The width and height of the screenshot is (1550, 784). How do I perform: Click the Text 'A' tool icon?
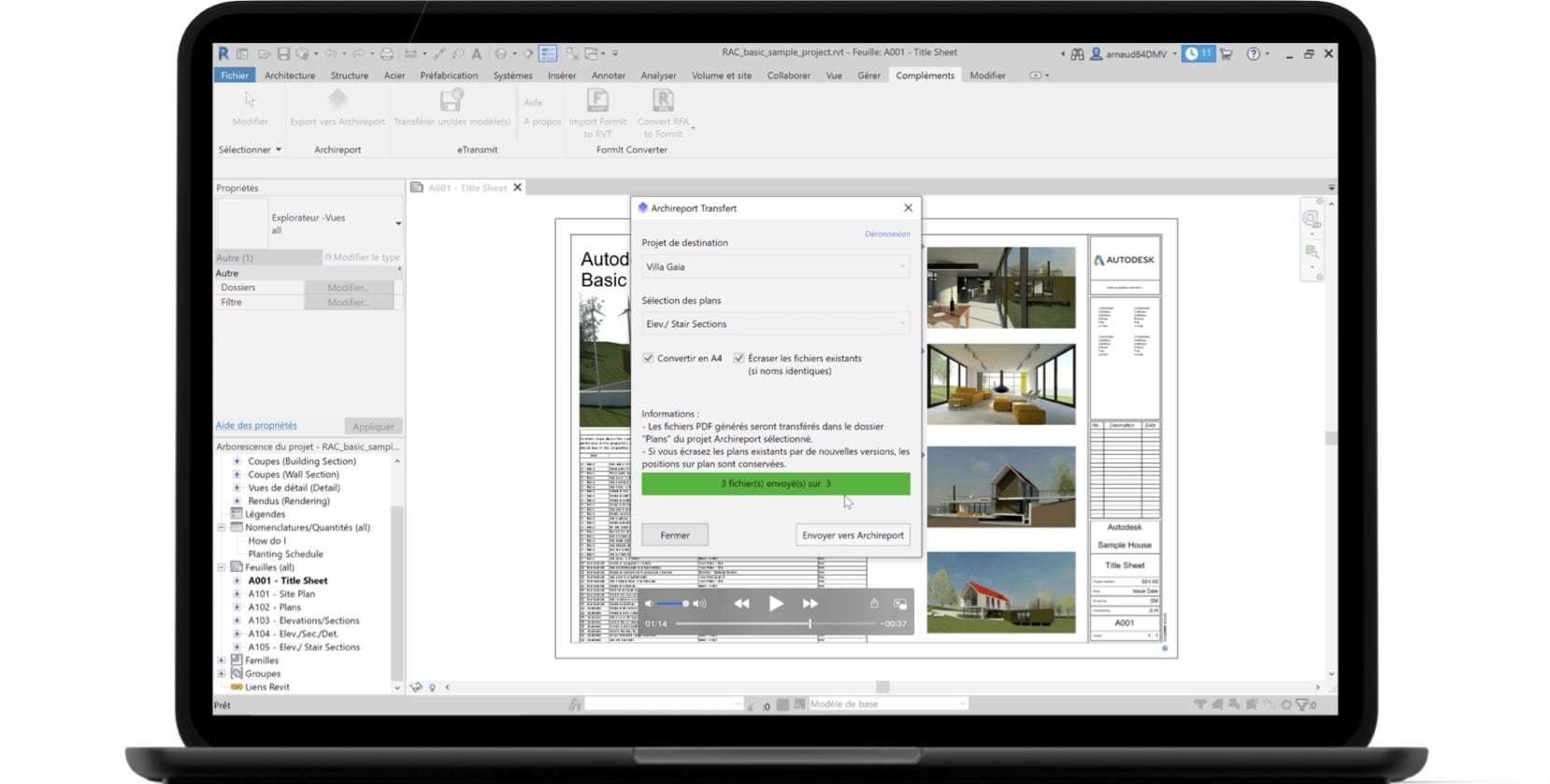pos(477,54)
